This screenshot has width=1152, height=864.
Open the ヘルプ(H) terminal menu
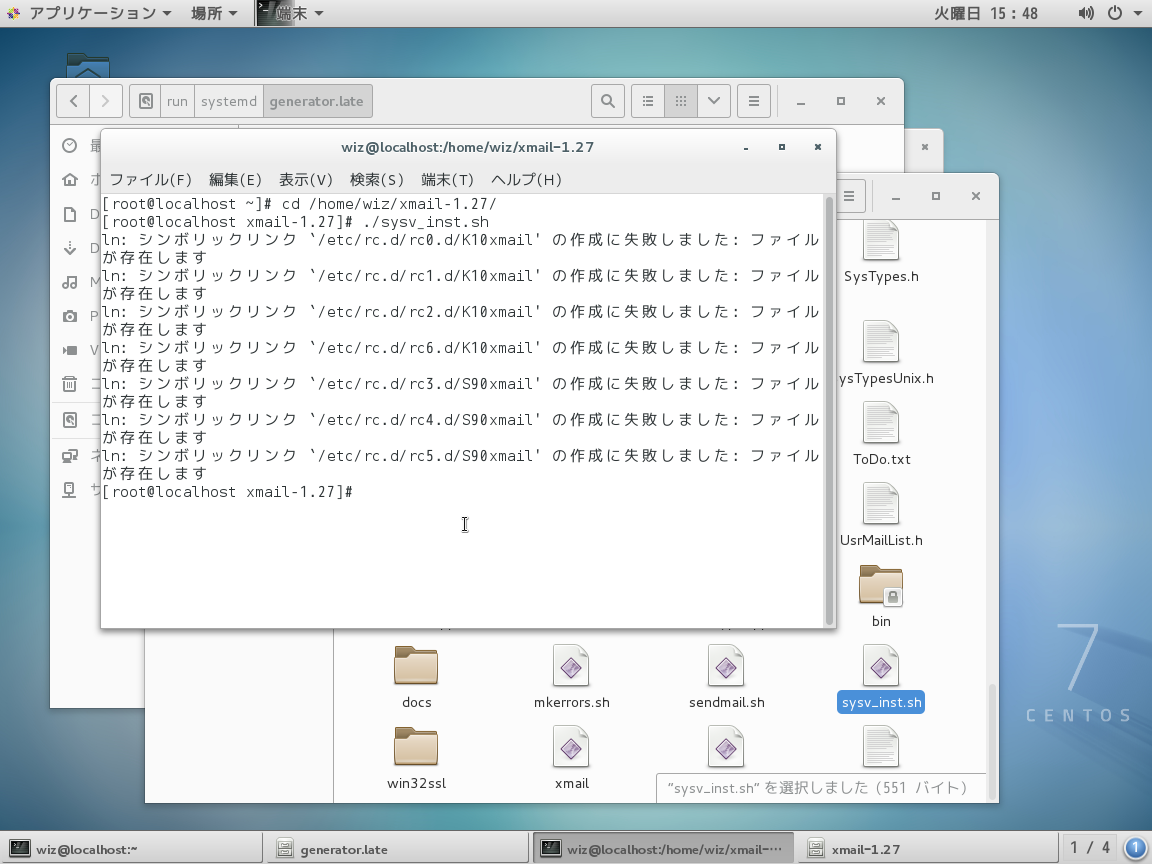pos(526,179)
